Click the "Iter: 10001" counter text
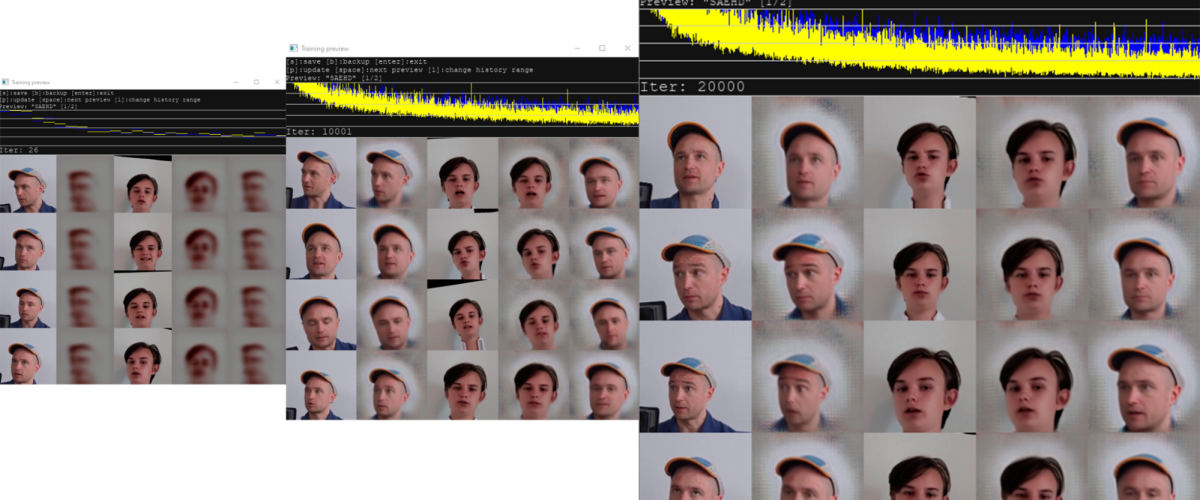 [319, 131]
